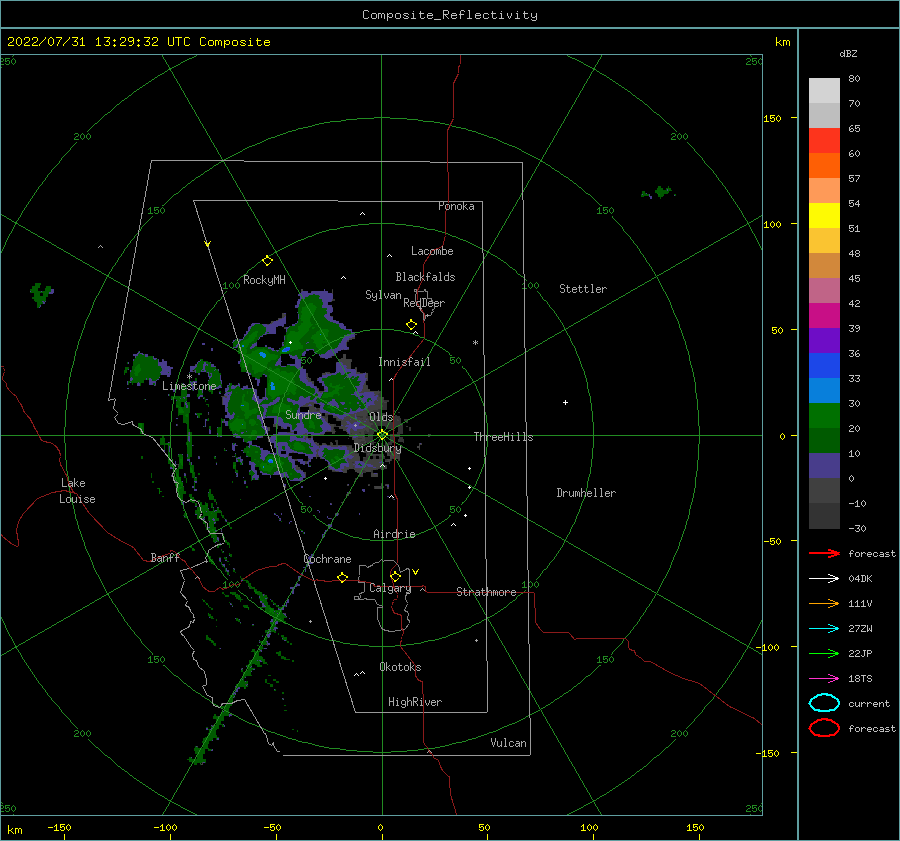Click the Drumheller label

pos(586,493)
